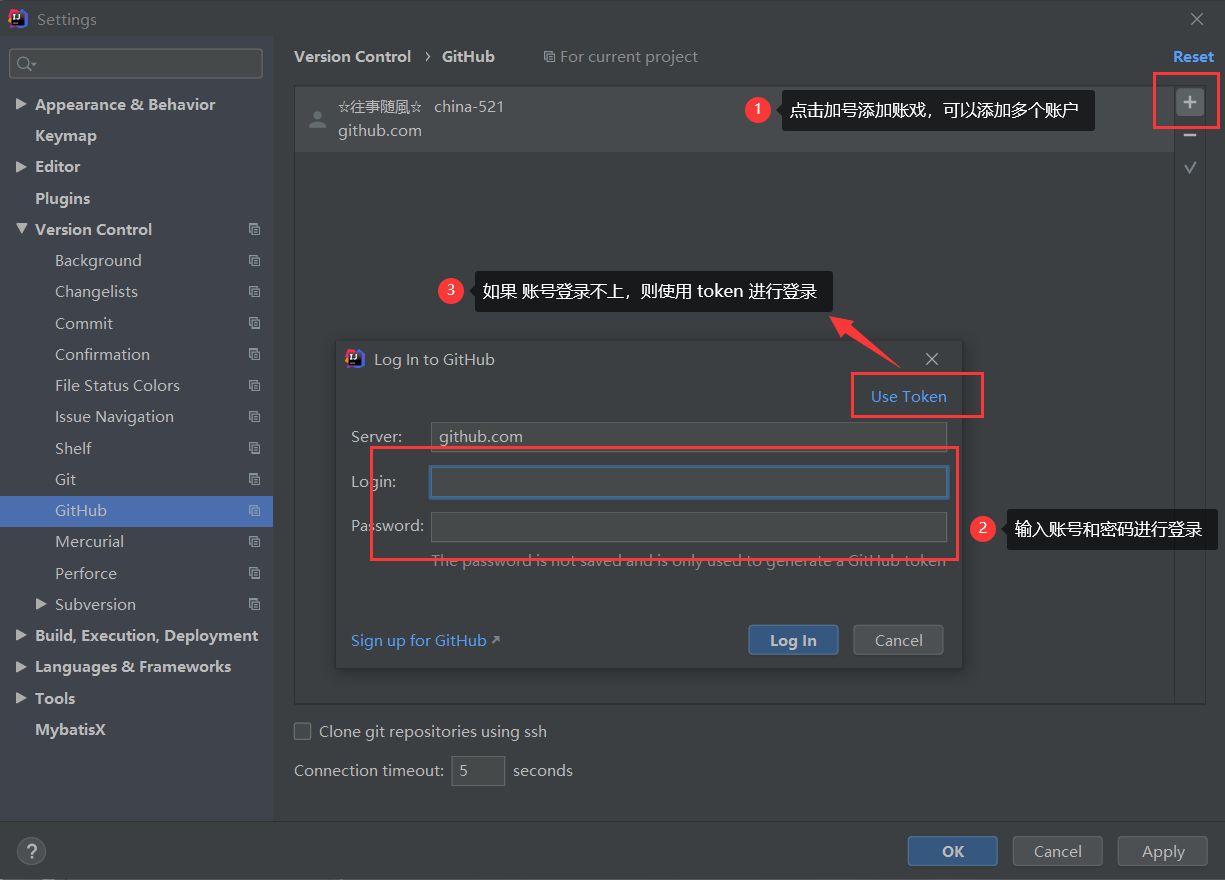Click the plus icon to add account
Screen dimensions: 1225x880
pos(1189,102)
